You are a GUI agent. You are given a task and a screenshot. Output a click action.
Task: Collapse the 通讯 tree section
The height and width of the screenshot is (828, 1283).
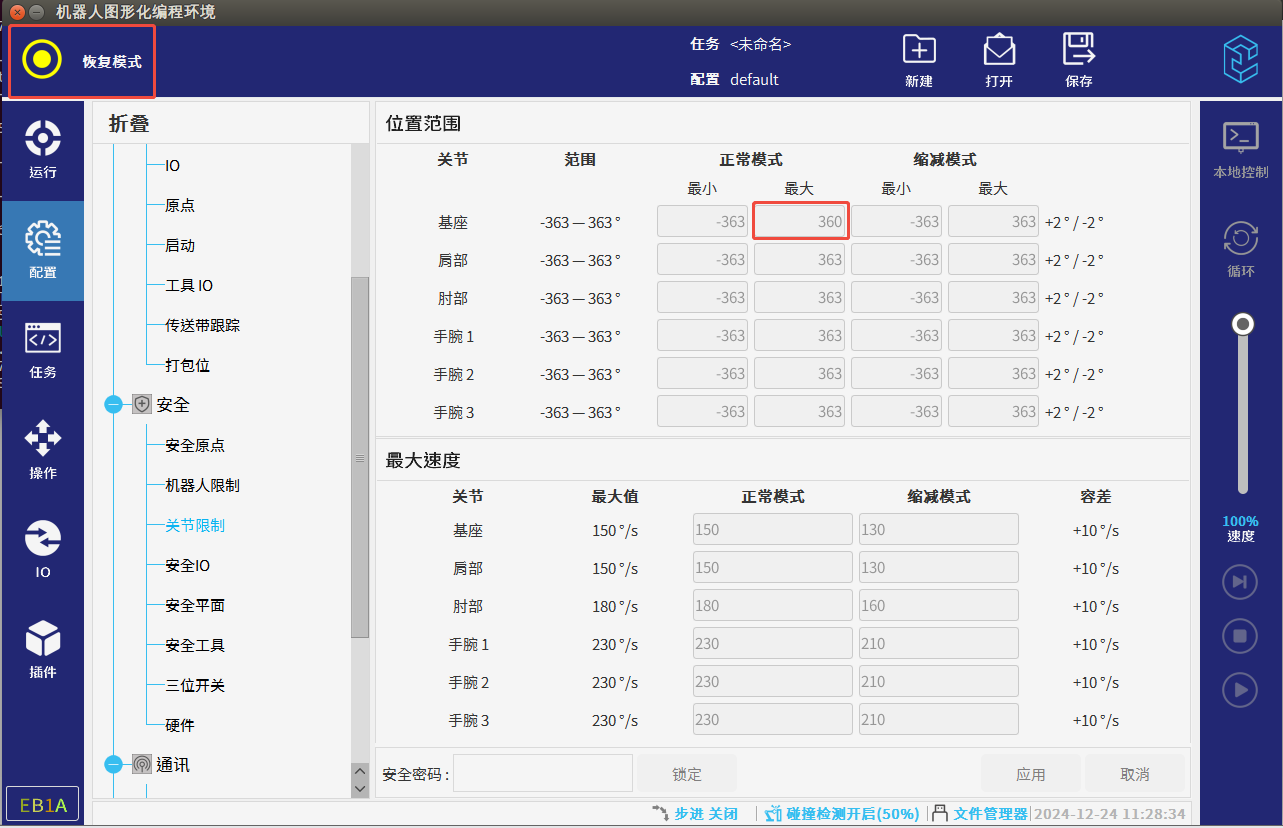click(113, 765)
